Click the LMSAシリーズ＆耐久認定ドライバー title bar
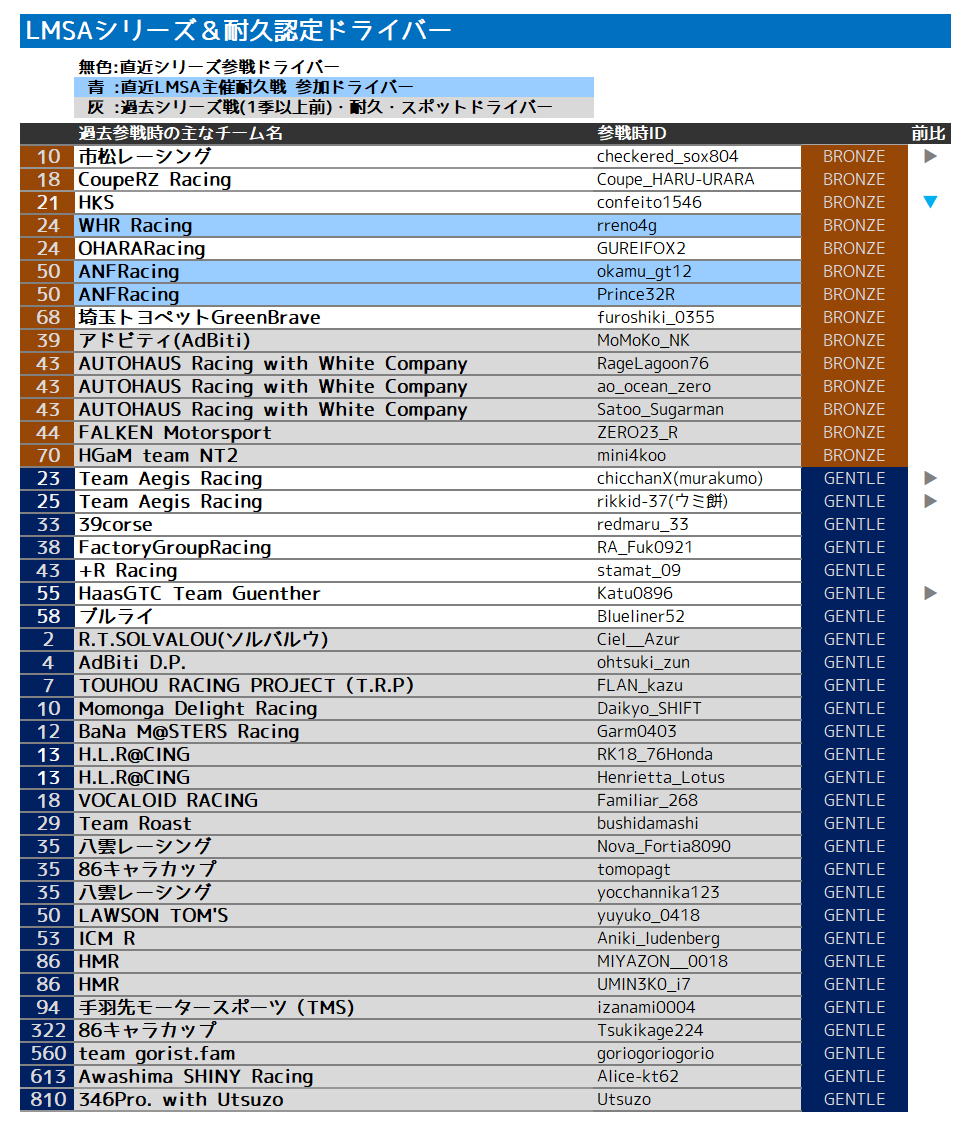The width and height of the screenshot is (974, 1132). (x=485, y=31)
